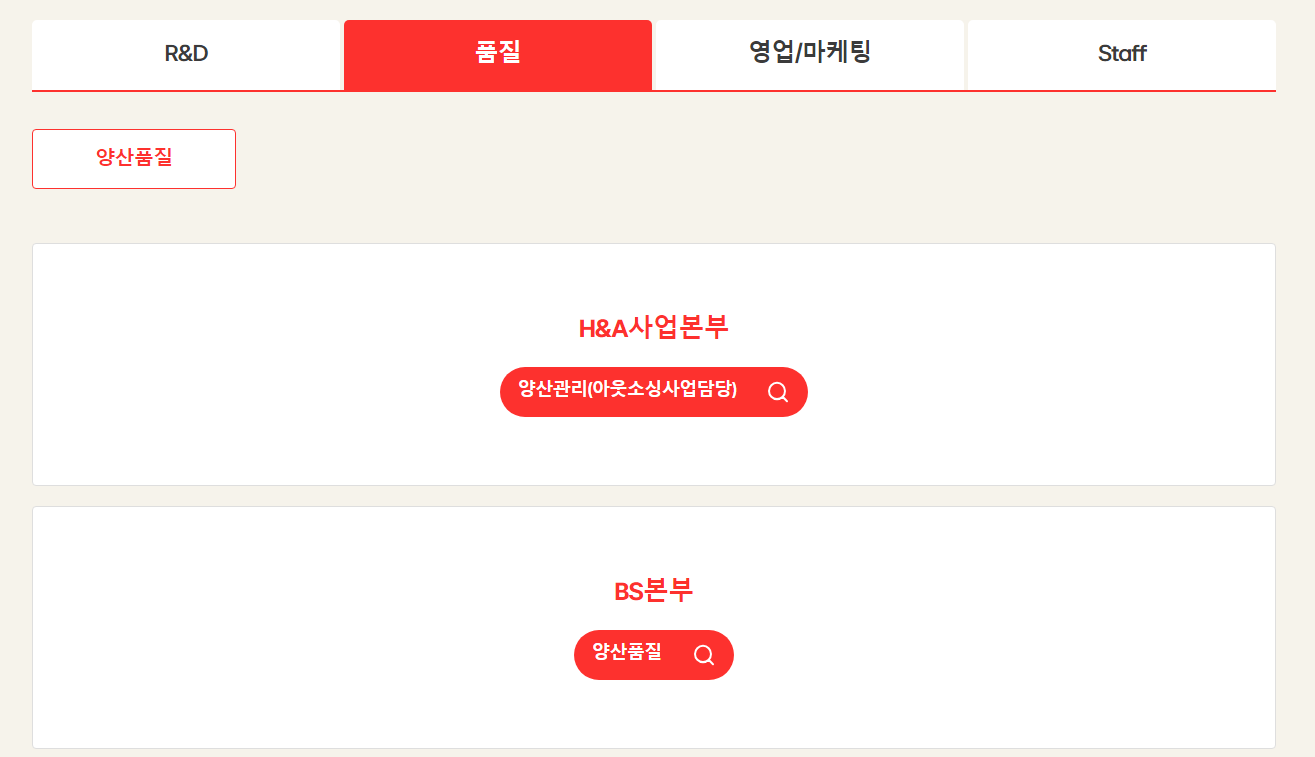
Task: Click the magnifying glass icon next to 양산관리(아웃소싱사업담당)
Action: pos(777,392)
